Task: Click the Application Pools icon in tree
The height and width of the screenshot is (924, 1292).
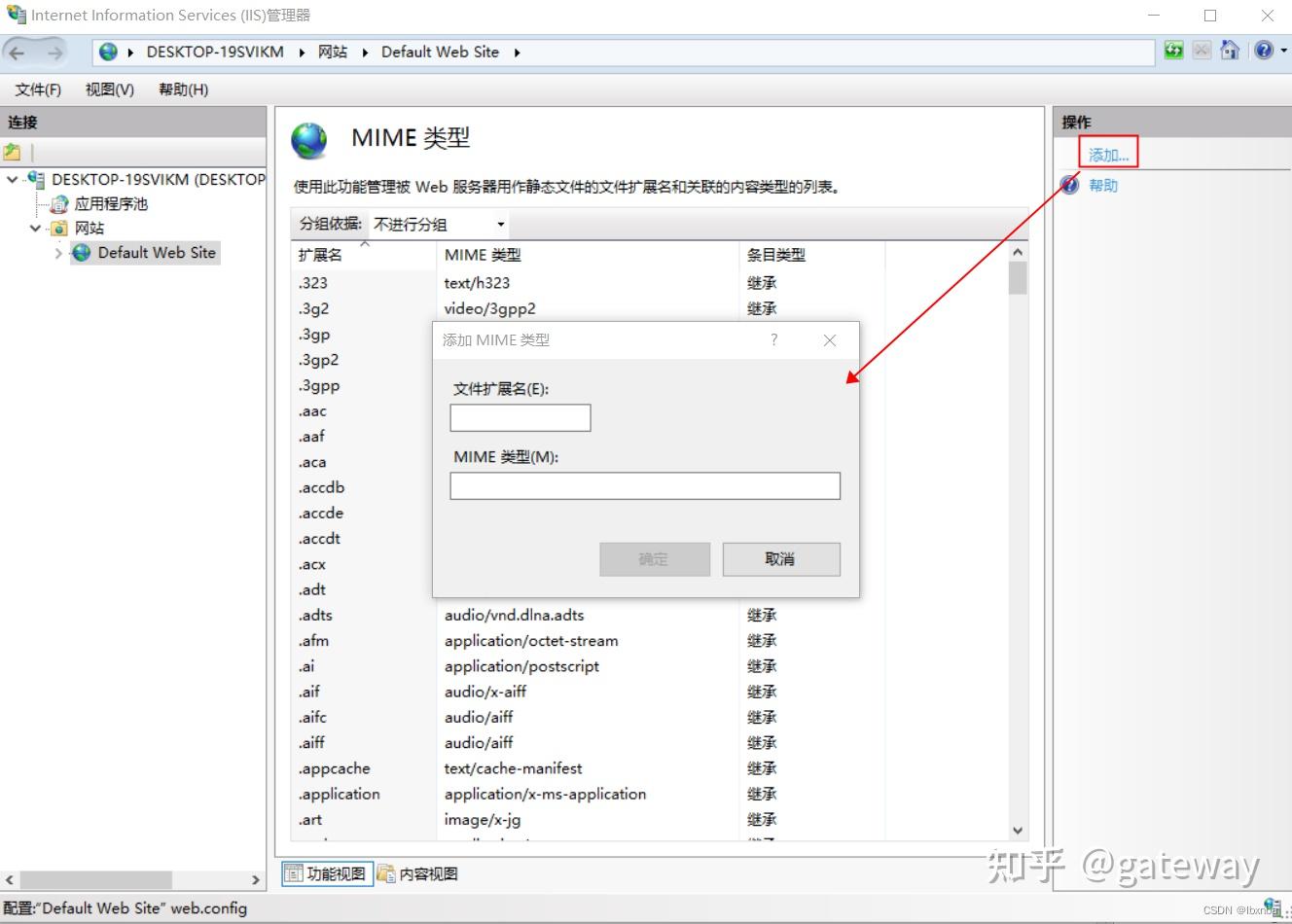Action: [x=60, y=204]
